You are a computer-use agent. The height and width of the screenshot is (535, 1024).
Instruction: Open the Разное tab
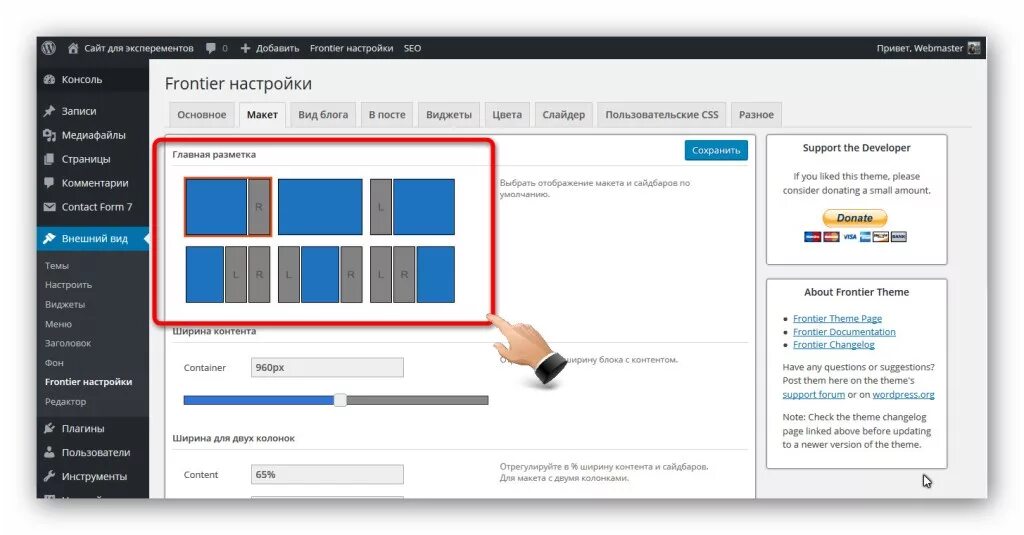tap(756, 114)
